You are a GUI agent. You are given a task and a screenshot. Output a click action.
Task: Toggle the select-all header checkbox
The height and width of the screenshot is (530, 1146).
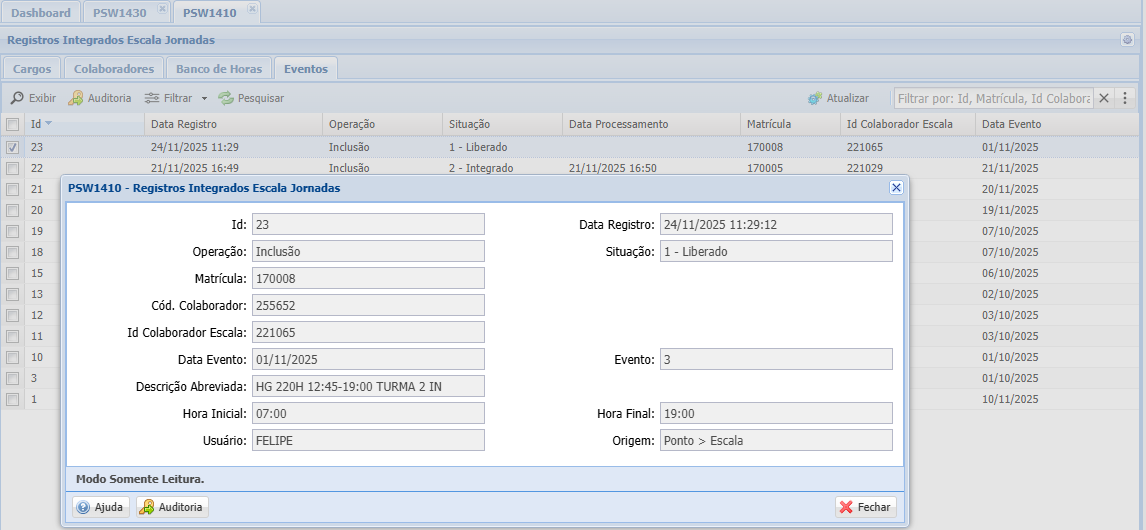coord(12,124)
